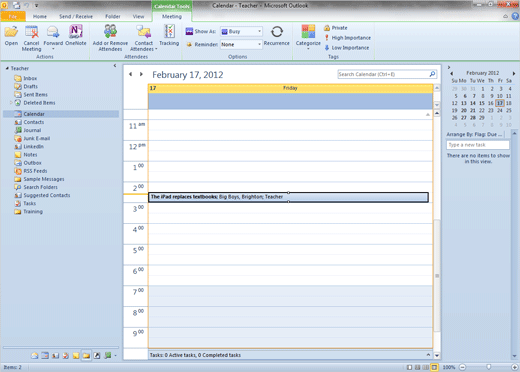
Task: Click the zoom slider handle
Action: (488, 367)
